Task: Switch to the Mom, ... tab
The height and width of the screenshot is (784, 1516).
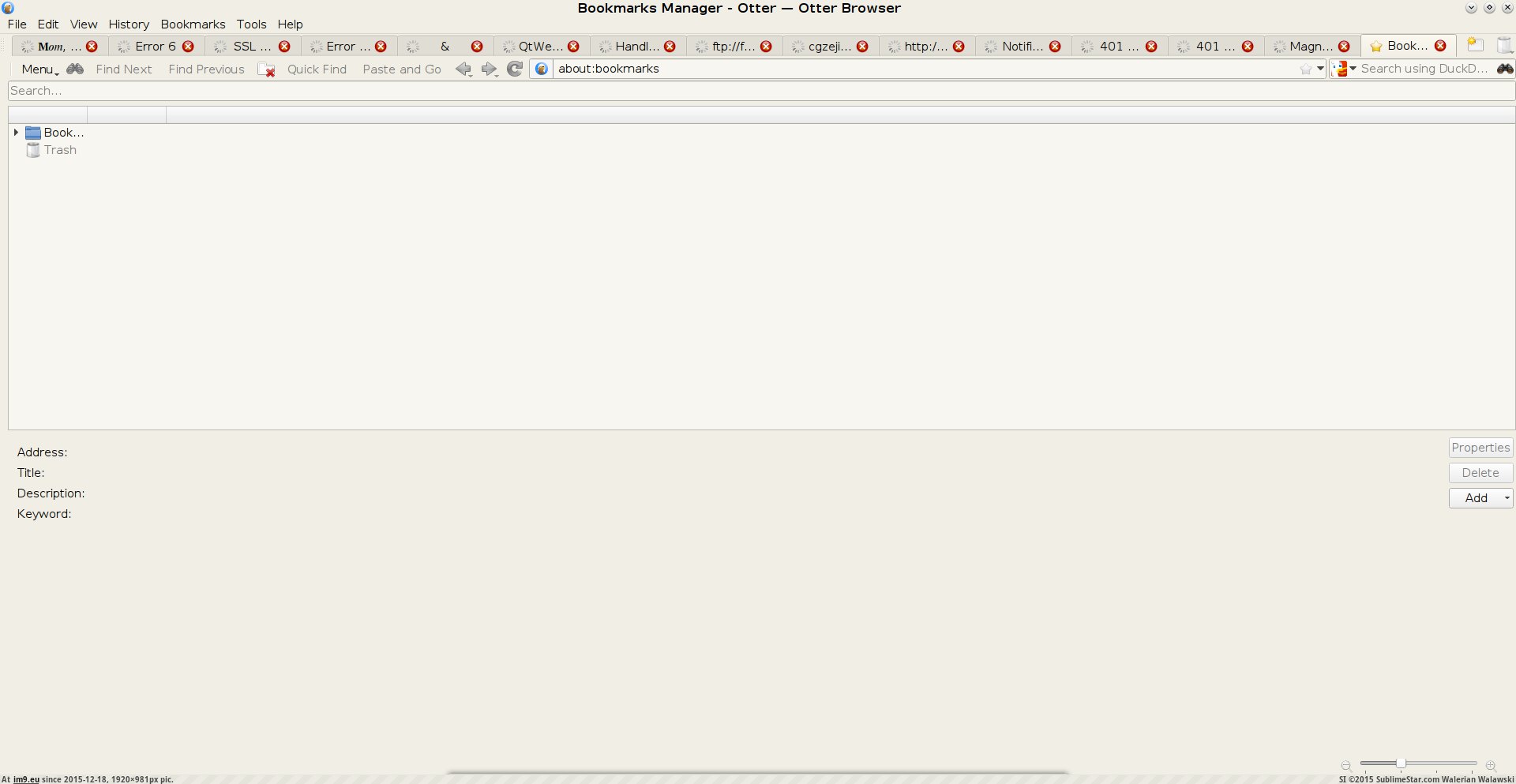Action: pyautogui.click(x=59, y=47)
